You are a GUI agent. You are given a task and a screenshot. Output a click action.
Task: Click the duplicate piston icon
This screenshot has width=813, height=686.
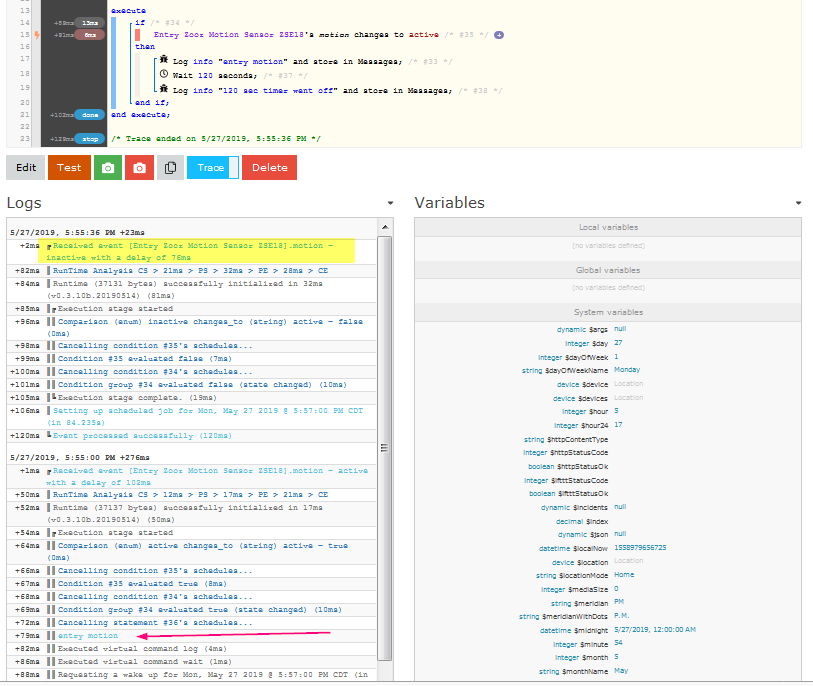click(x=171, y=167)
